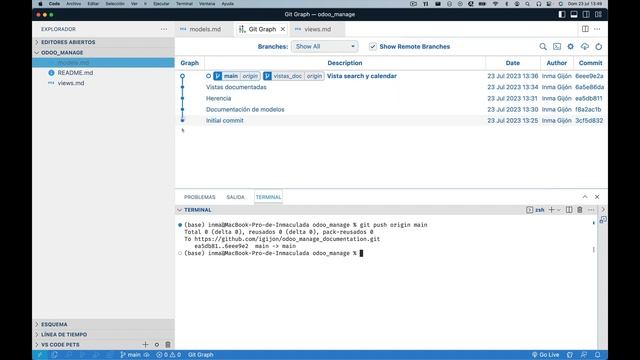Customize layout icon in title bar
Screen dimensions: 640x360
598,14
